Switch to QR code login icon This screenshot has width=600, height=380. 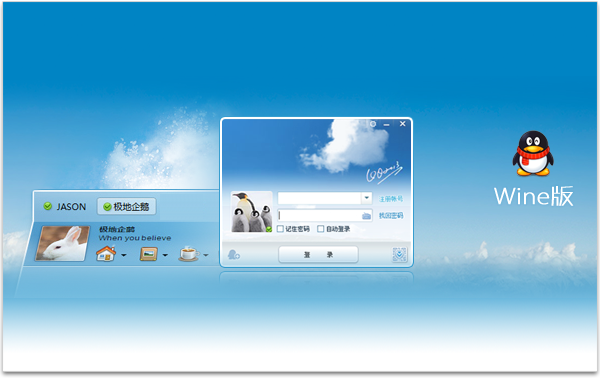pyautogui.click(x=399, y=254)
